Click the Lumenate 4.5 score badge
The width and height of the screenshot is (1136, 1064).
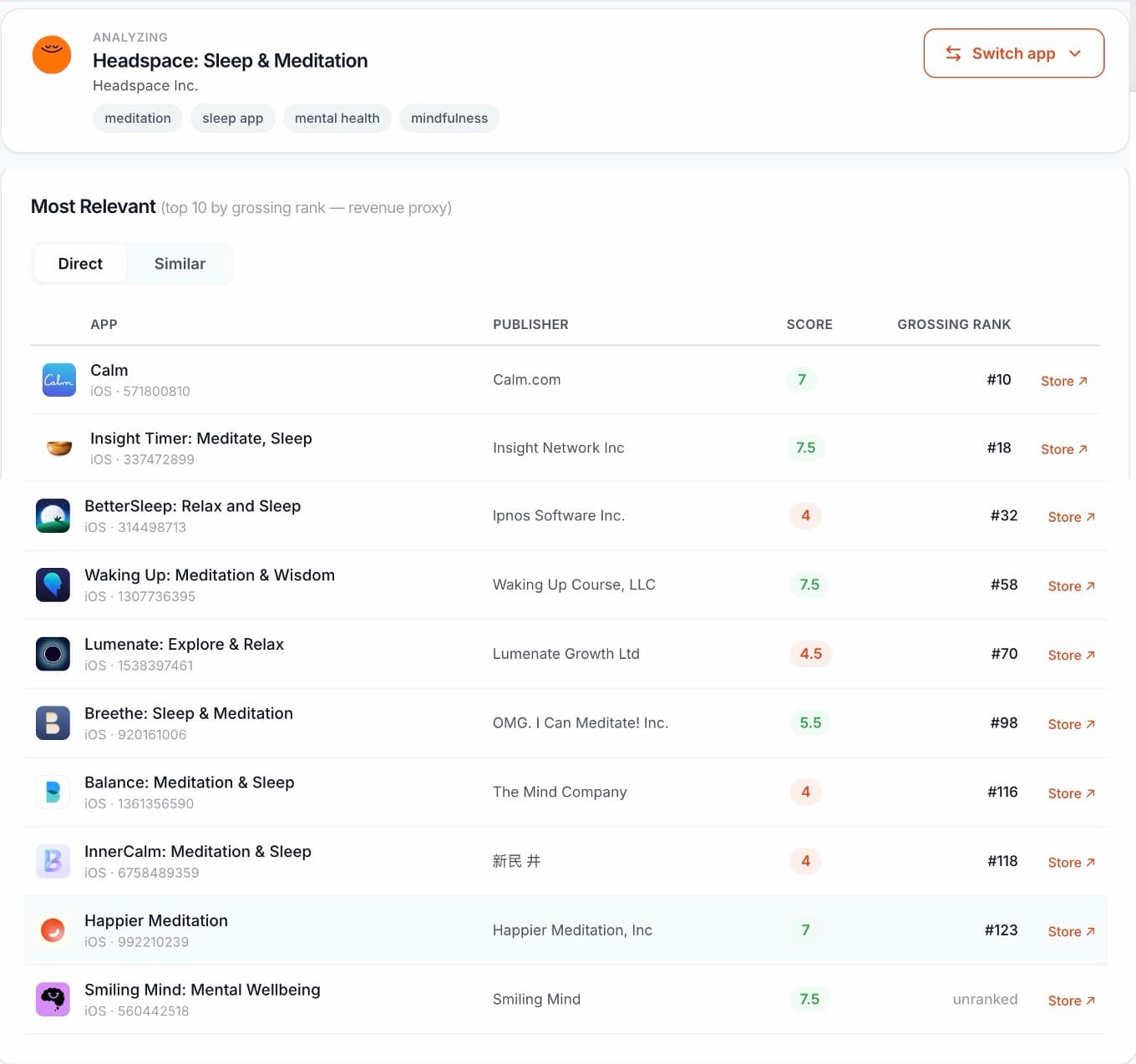[811, 654]
